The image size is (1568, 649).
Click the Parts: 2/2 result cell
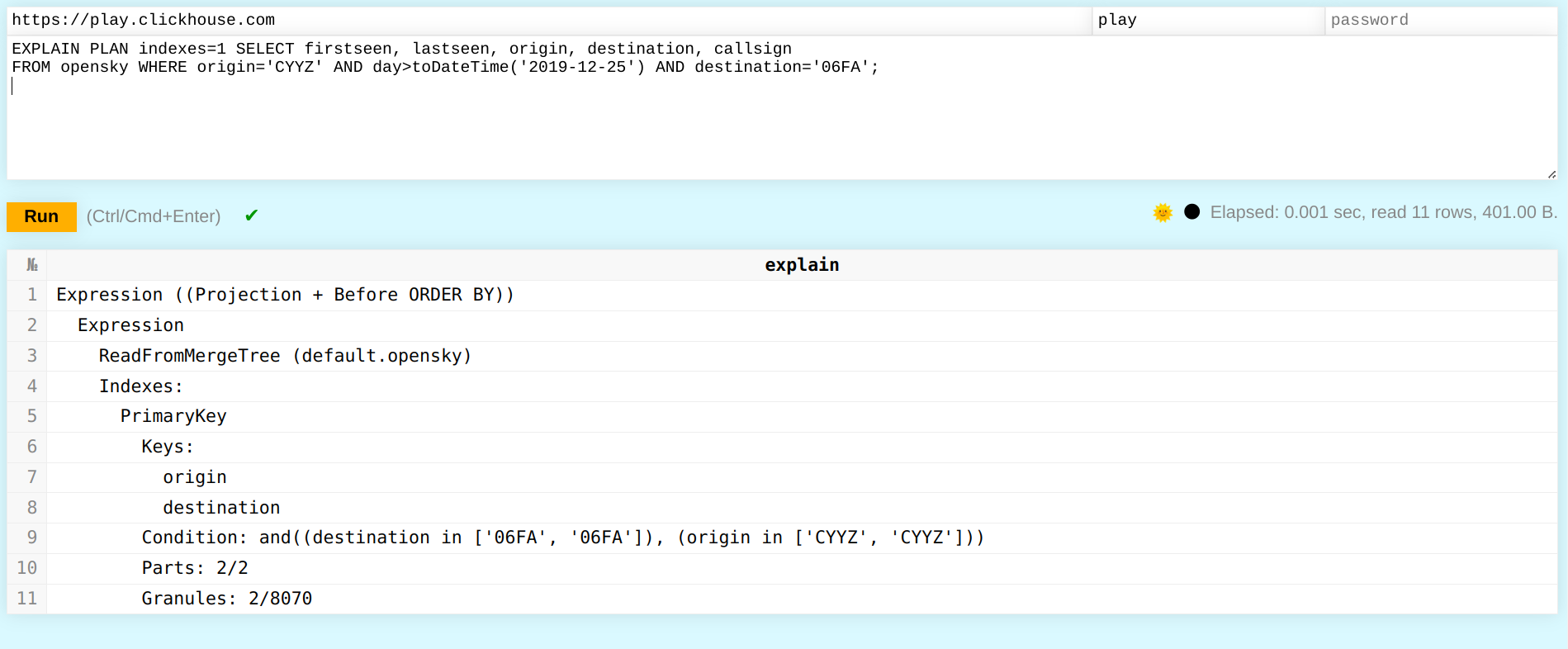[195, 568]
